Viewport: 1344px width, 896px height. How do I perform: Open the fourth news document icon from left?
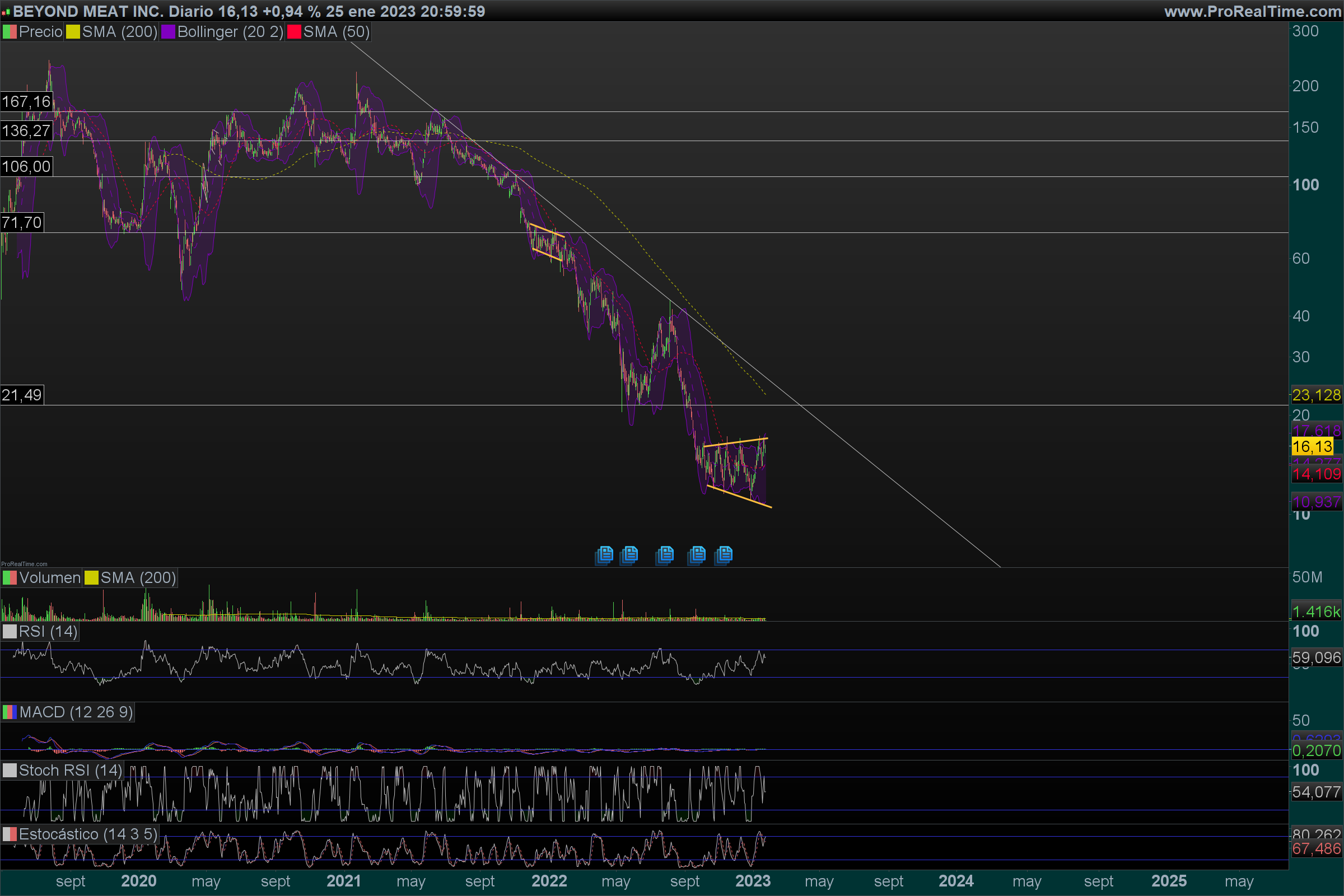click(x=697, y=554)
